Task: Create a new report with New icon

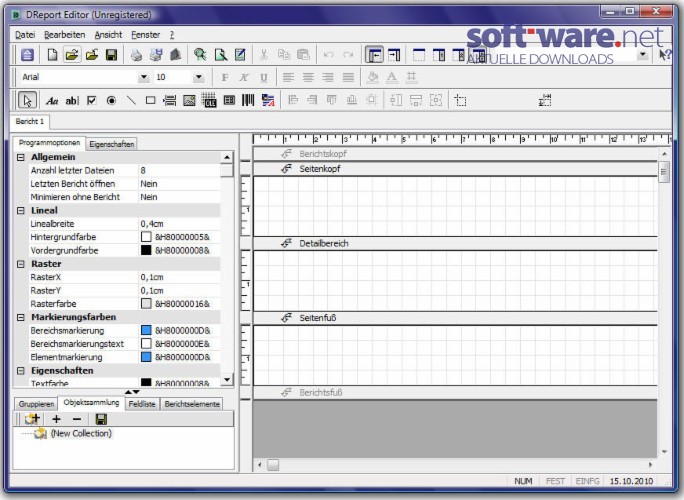Action: point(52,55)
